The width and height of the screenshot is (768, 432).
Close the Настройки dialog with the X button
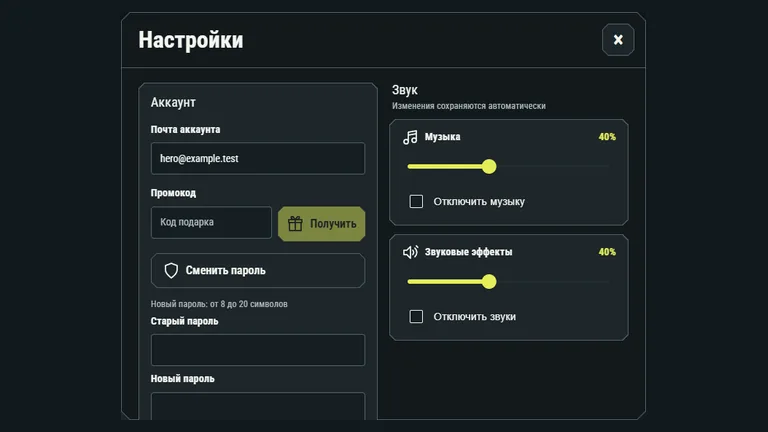(x=618, y=40)
